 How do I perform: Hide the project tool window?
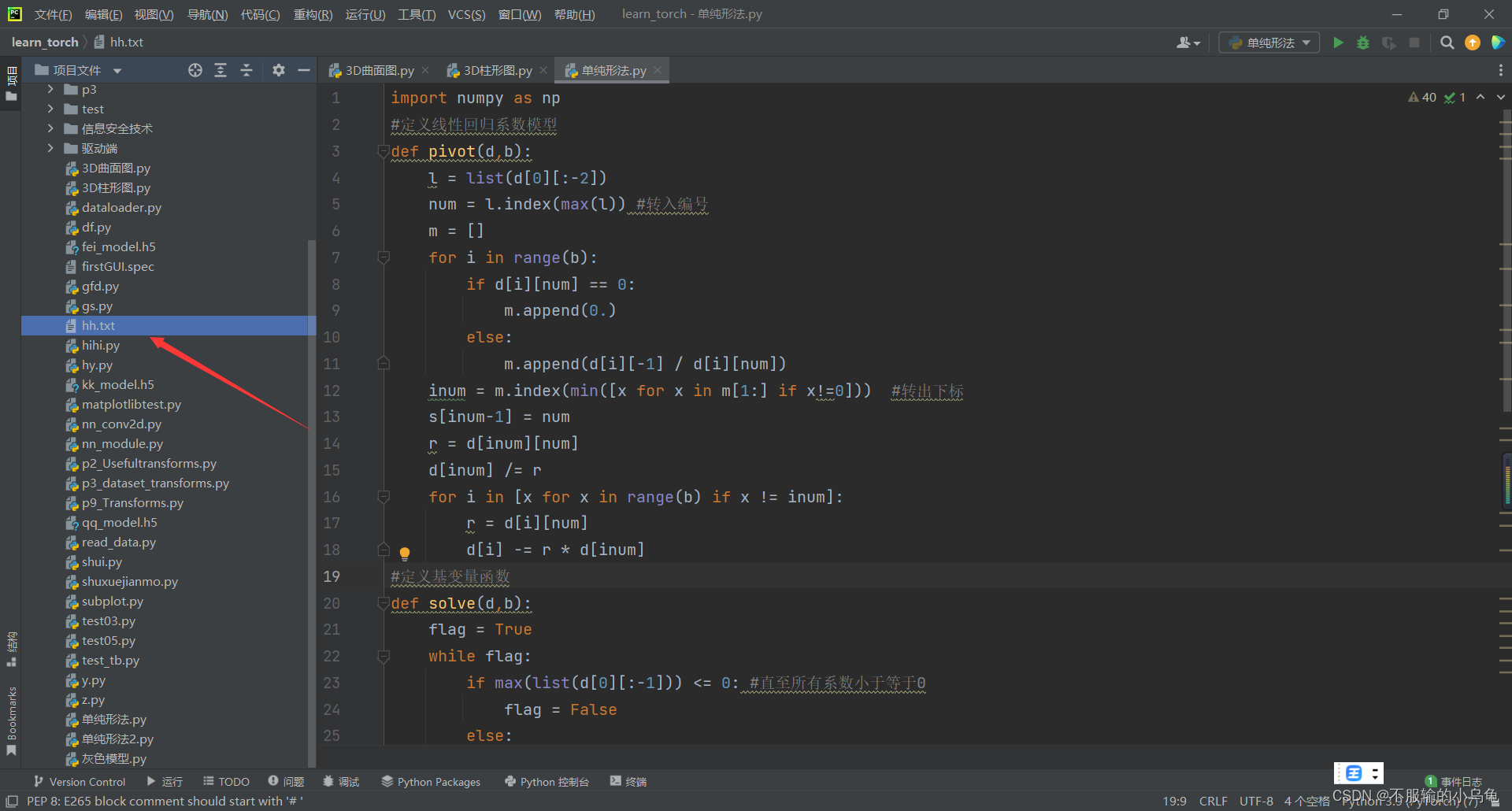304,70
